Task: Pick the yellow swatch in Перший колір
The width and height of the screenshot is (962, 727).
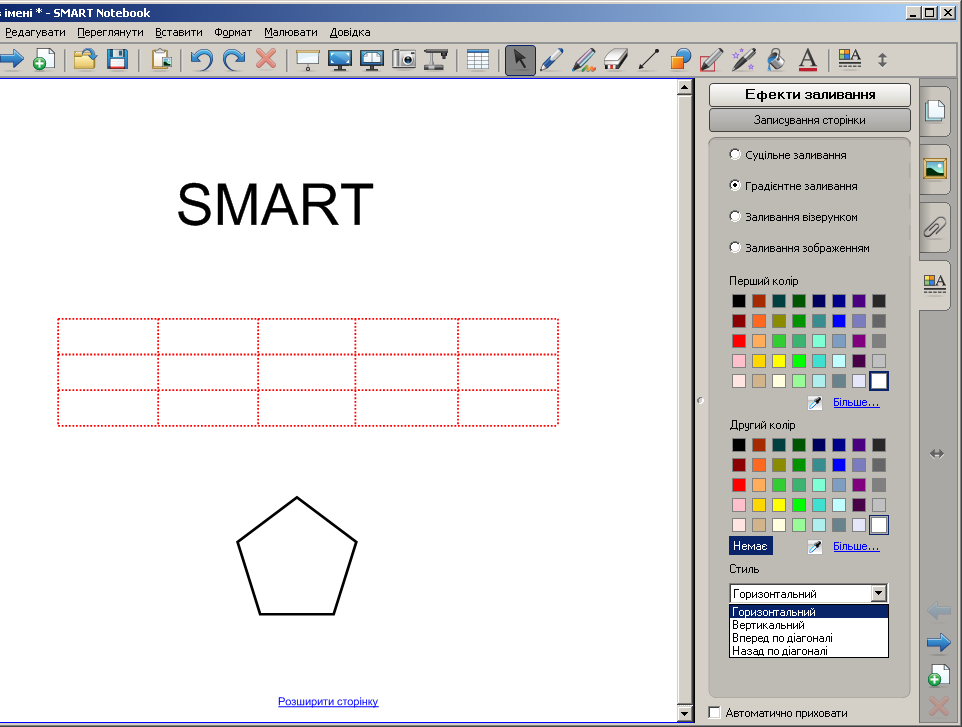Action: 779,361
